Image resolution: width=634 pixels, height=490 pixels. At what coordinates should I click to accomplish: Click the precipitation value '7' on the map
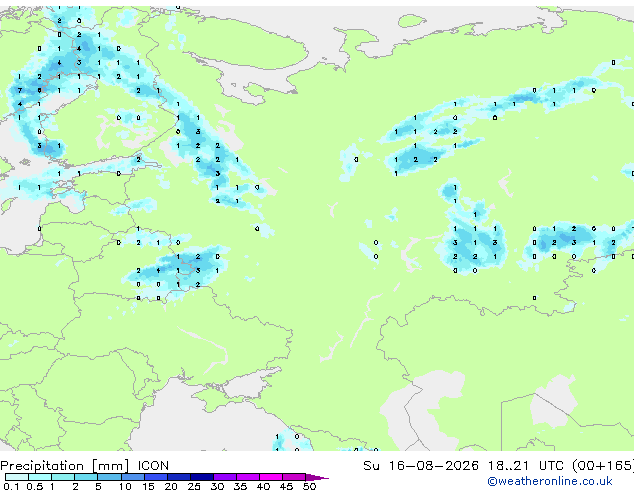coord(19,90)
